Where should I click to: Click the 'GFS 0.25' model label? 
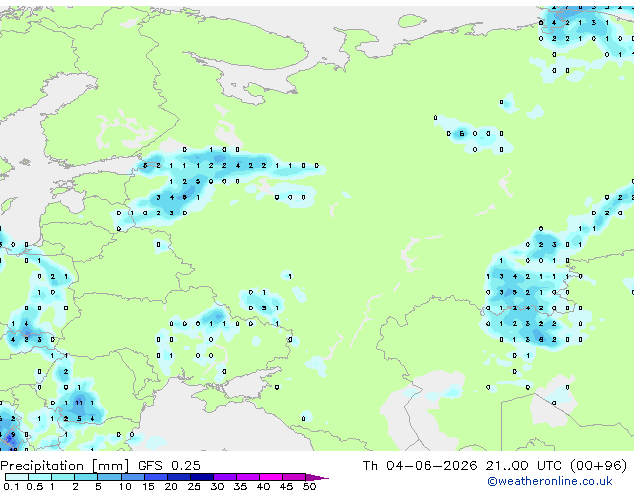(x=169, y=466)
